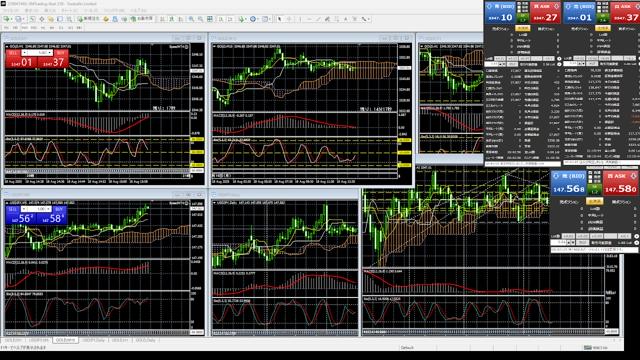640x360 pixels.
Task: Click the zoom out magnifier toolbar icon
Action: 200,19
